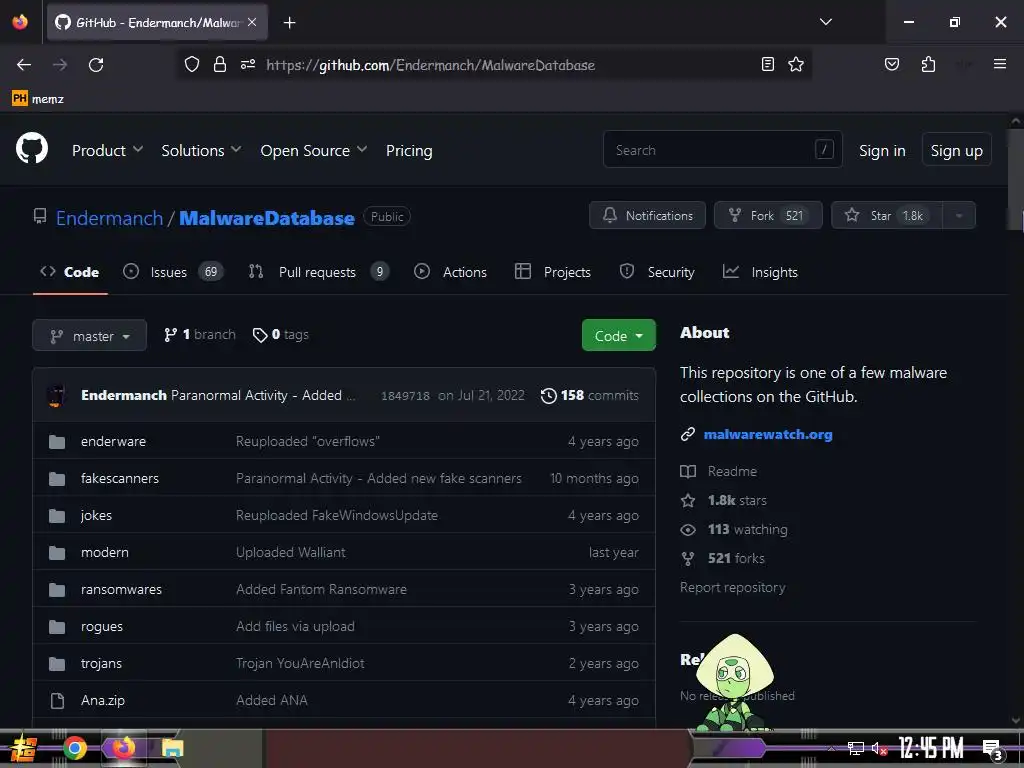Screen dimensions: 1024x768
Task: View the 1 branch link
Action: 200,334
